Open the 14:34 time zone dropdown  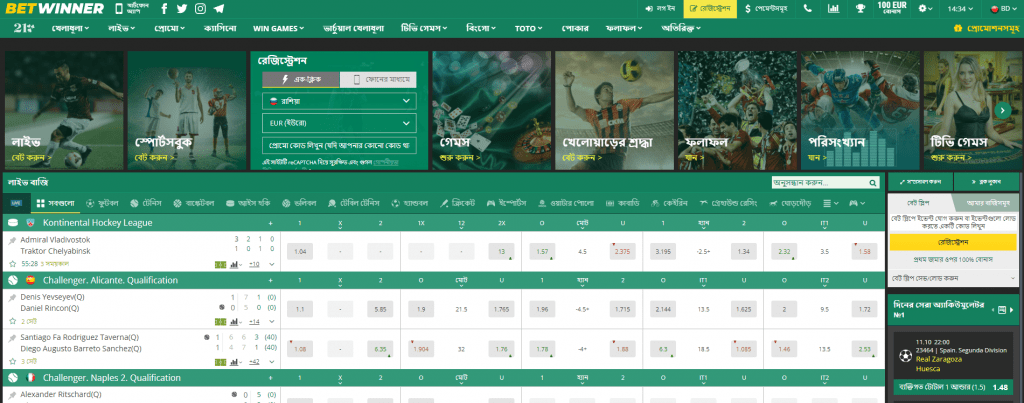[x=960, y=8]
